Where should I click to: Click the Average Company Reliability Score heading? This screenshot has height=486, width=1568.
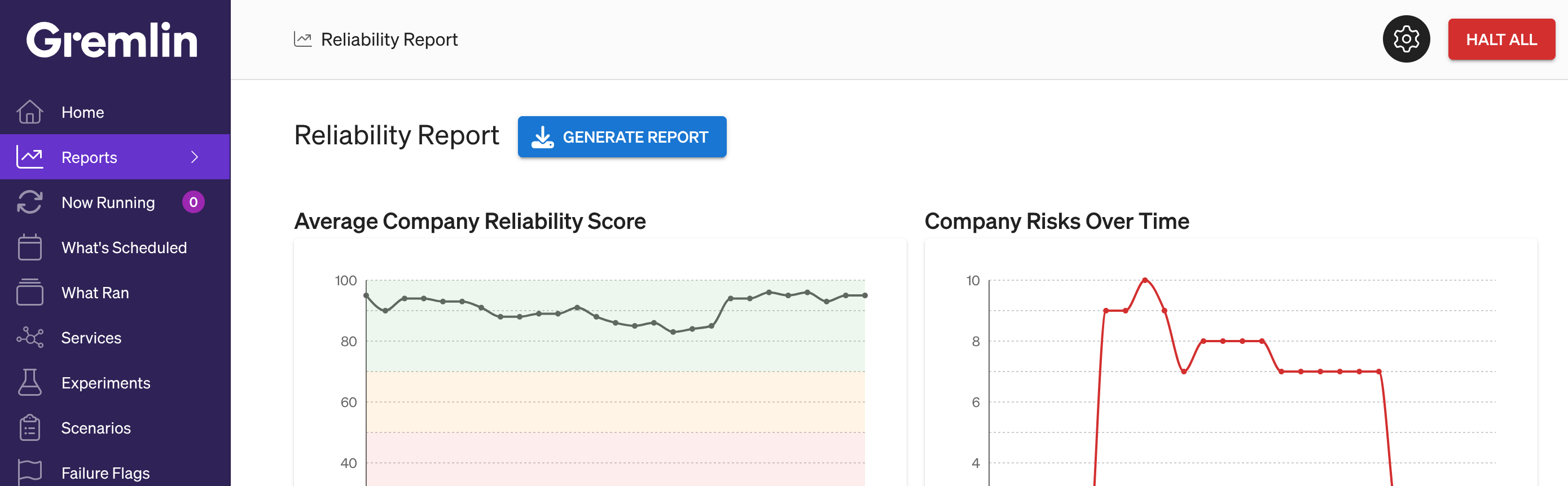tap(469, 221)
